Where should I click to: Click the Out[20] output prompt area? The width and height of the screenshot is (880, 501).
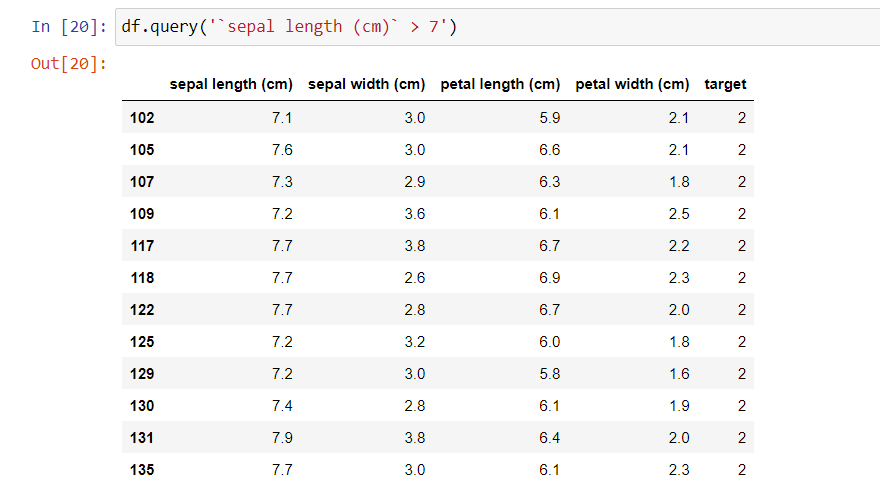coord(68,64)
